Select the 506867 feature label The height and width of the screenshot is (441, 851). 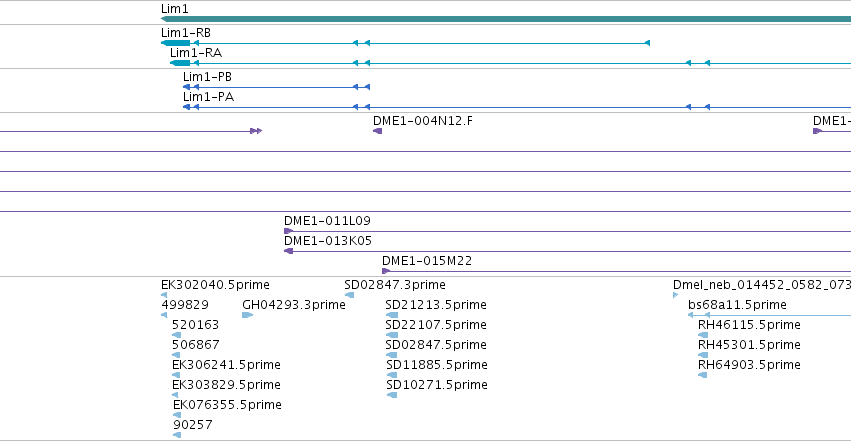pos(196,345)
